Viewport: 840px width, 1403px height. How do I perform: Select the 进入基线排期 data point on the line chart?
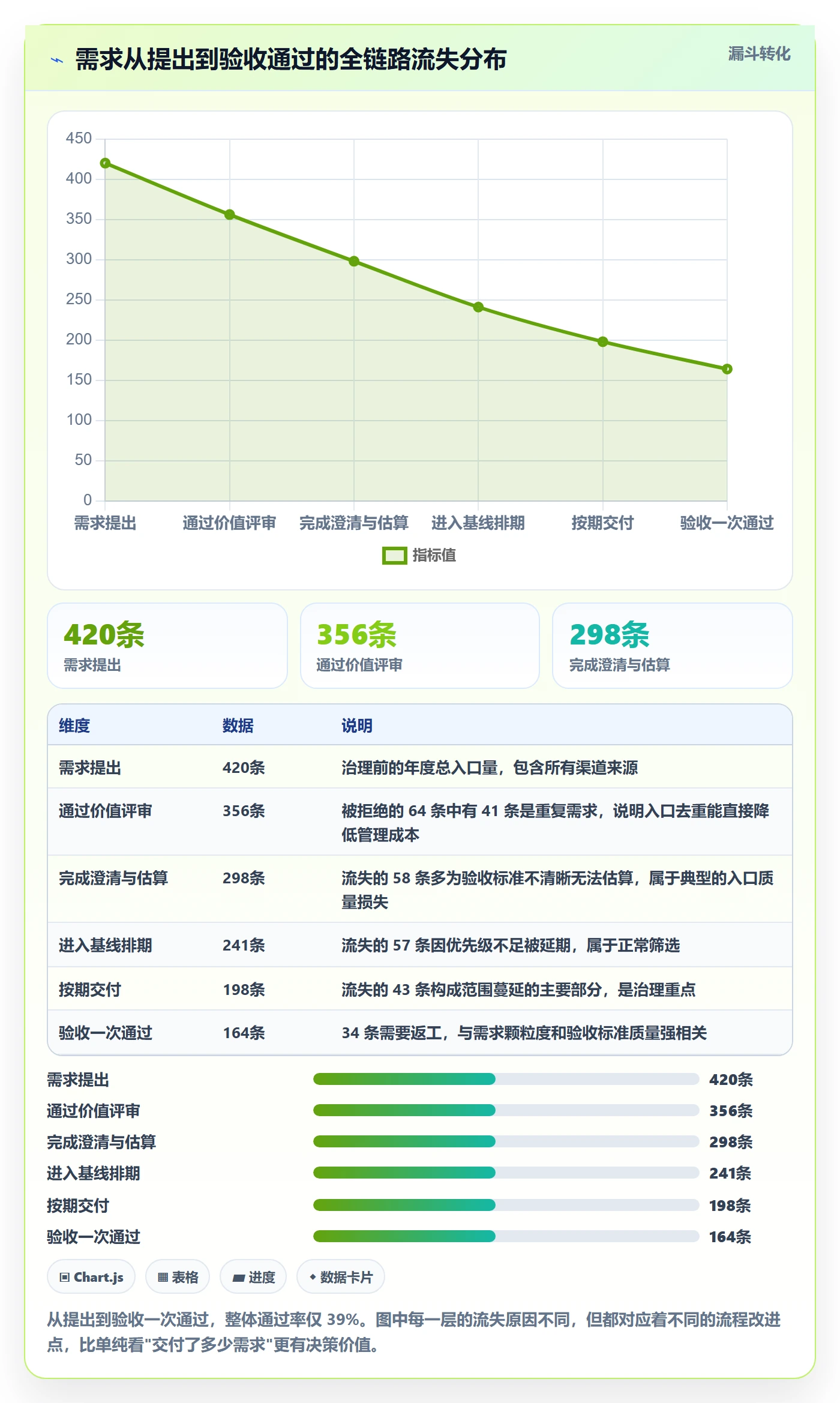coord(478,307)
